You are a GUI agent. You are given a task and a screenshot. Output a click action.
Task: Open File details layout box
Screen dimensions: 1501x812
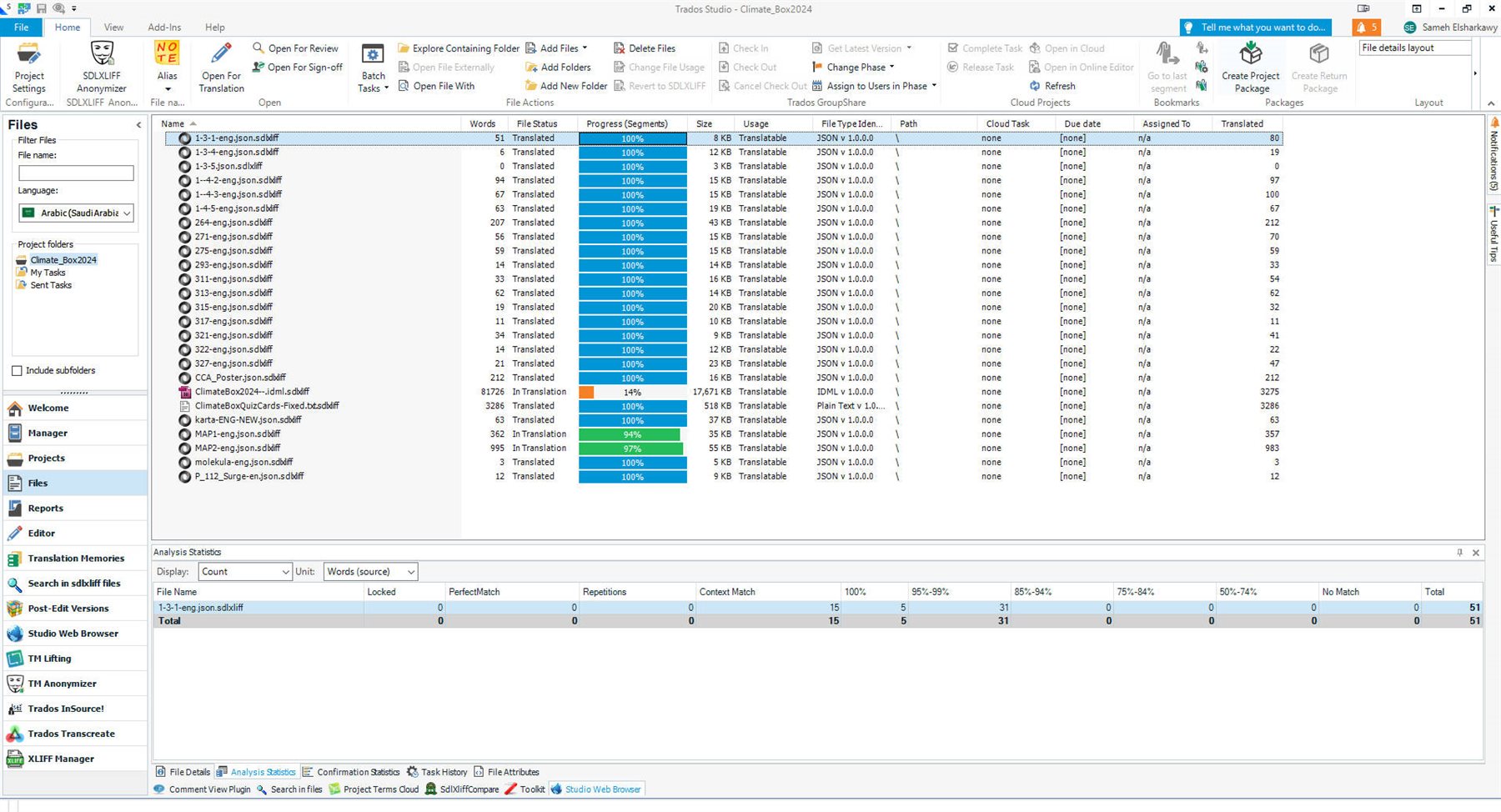coord(1414,48)
